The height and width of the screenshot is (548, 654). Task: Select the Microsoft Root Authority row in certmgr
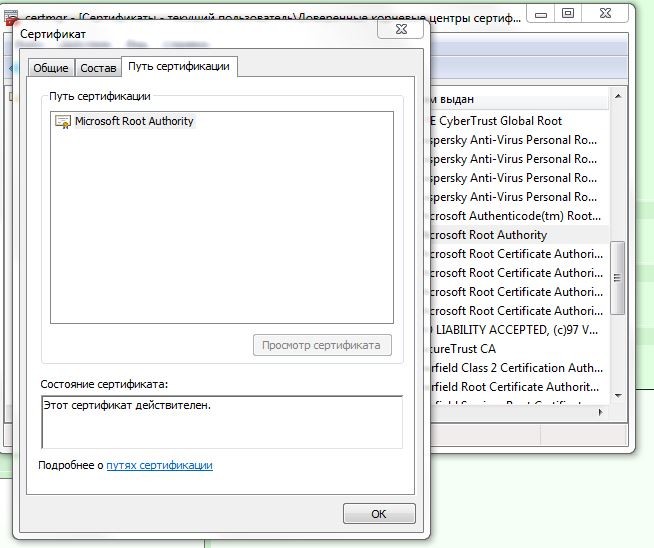point(519,235)
